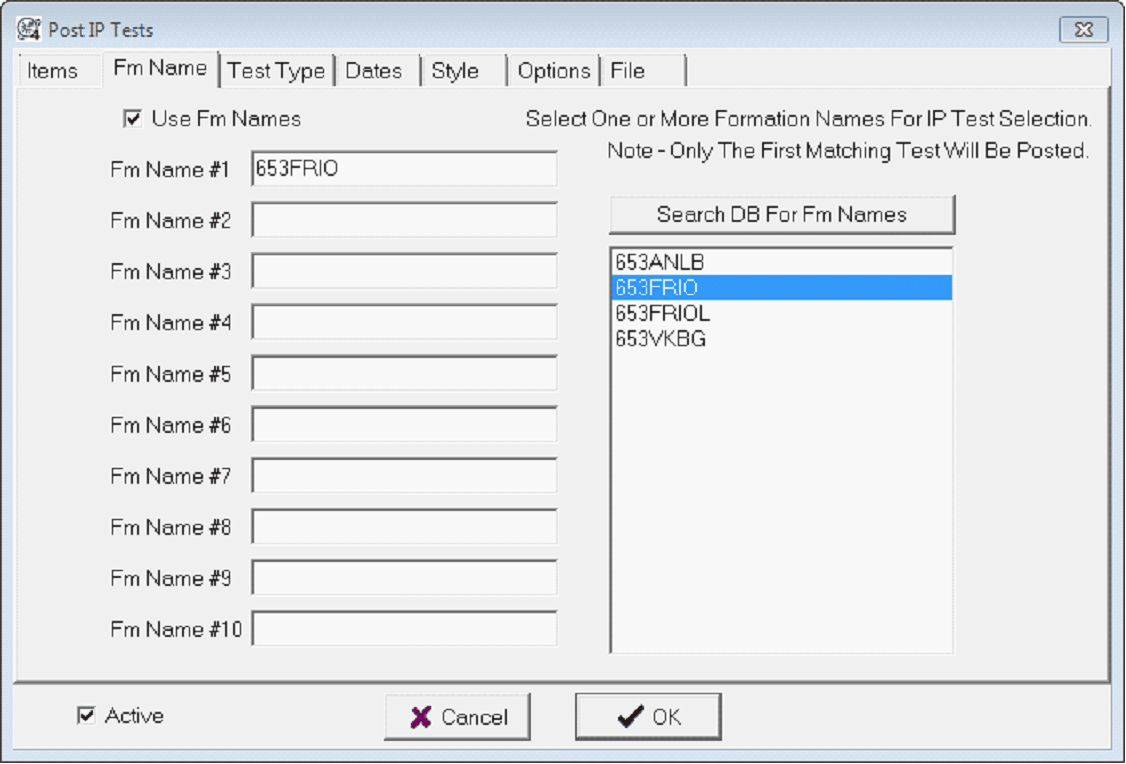Image resolution: width=1126 pixels, height=764 pixels.
Task: Focus the Fm Name #2 text box
Action: [x=404, y=220]
